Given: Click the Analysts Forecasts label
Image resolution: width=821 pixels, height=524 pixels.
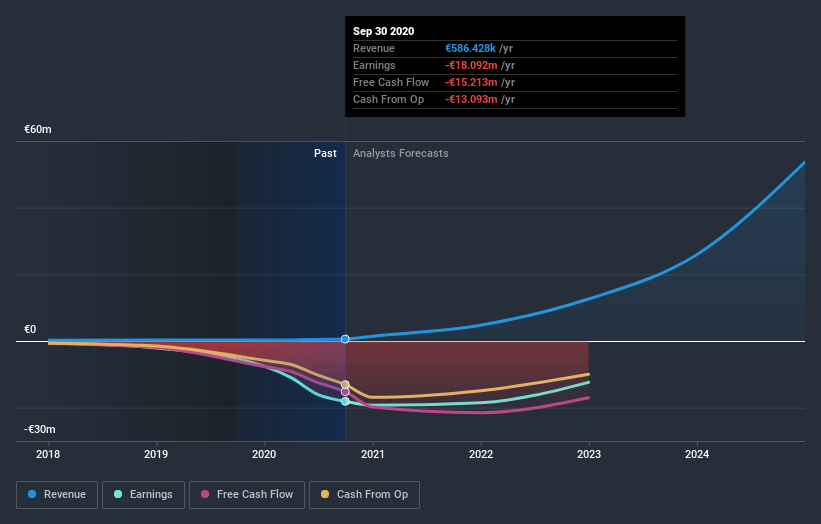Looking at the screenshot, I should click(401, 153).
